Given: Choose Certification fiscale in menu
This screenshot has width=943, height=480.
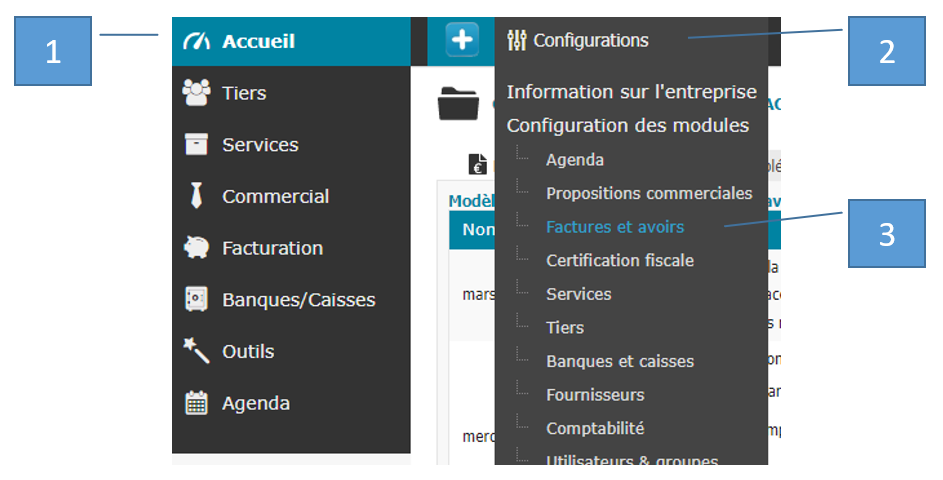Looking at the screenshot, I should pyautogui.click(x=620, y=260).
